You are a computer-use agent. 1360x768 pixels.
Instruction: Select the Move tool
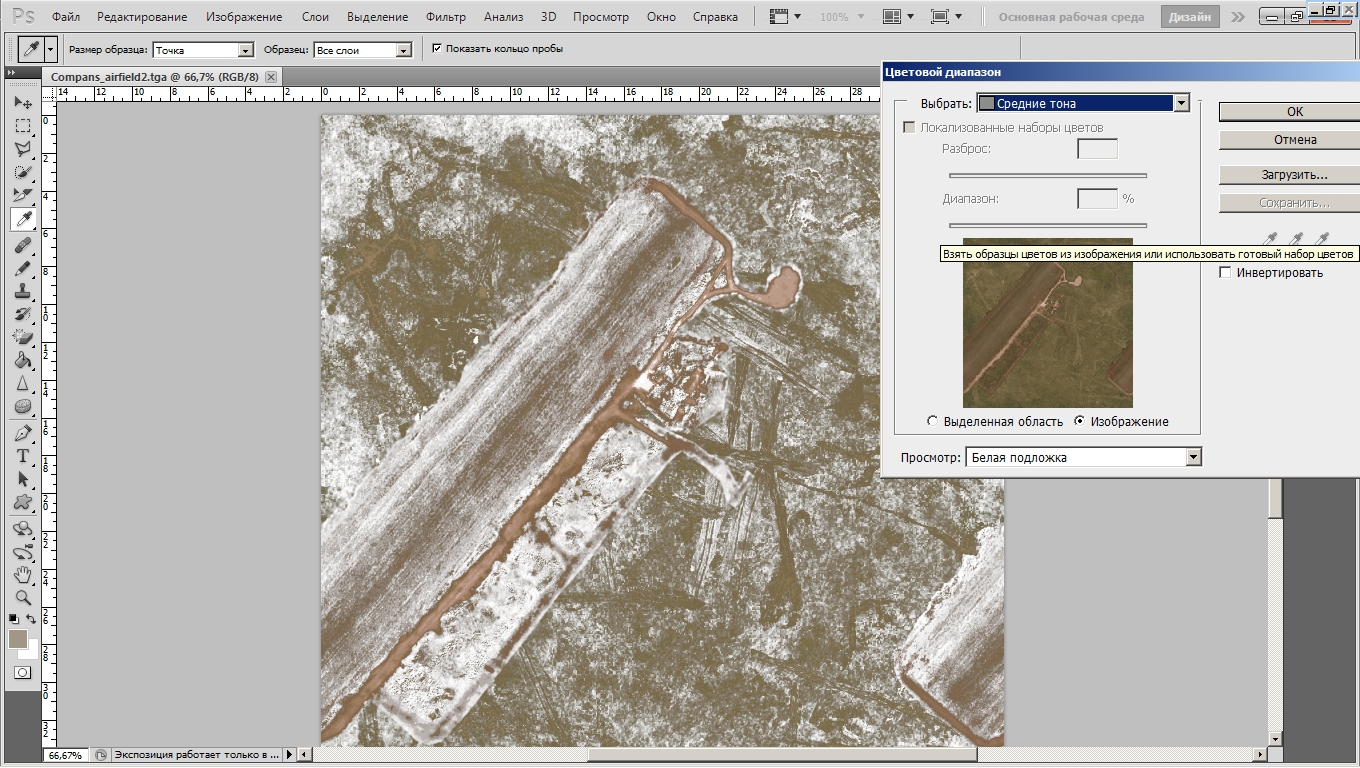pos(22,103)
